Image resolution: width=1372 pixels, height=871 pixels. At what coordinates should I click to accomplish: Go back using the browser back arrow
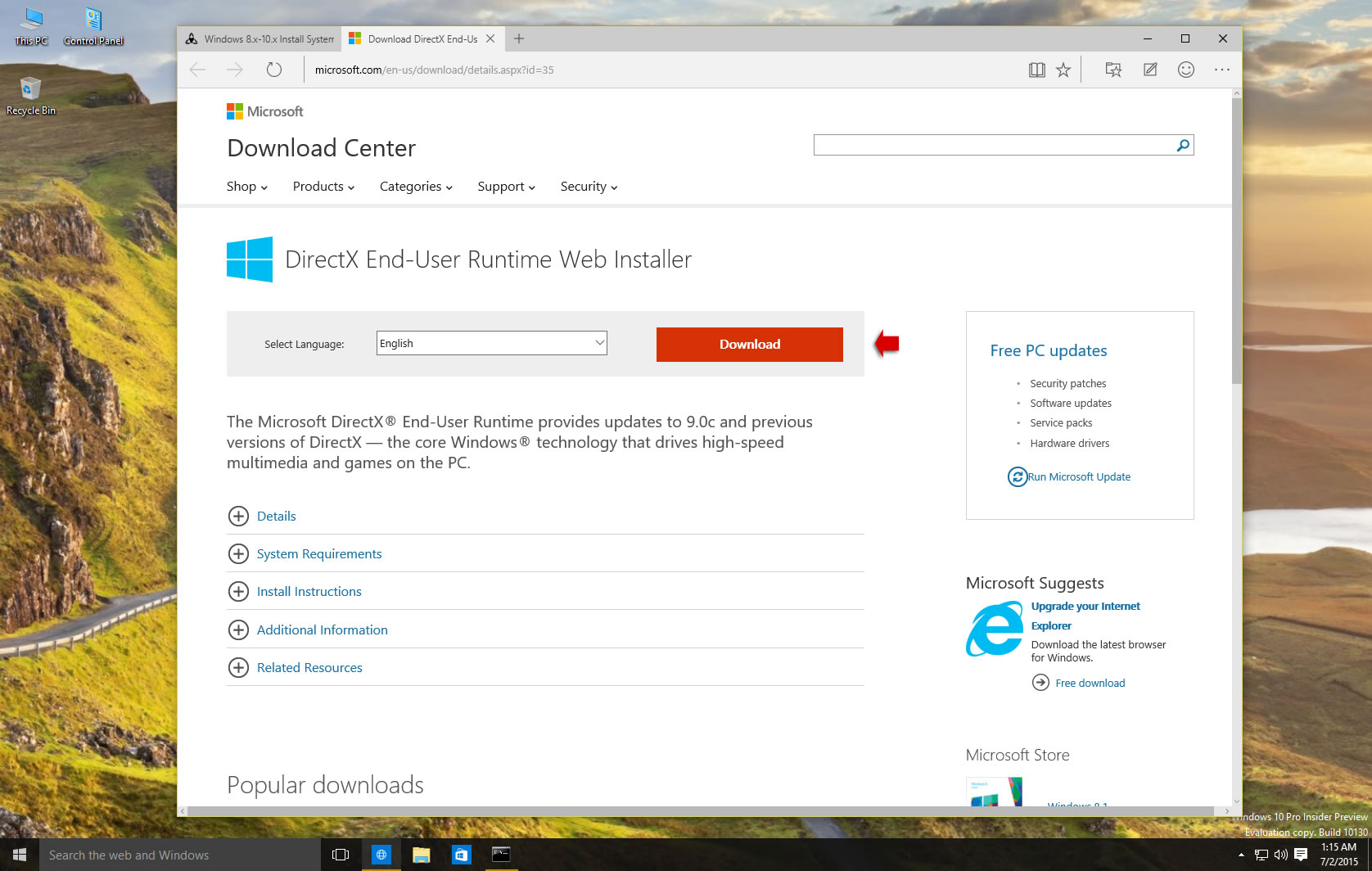coord(197,70)
